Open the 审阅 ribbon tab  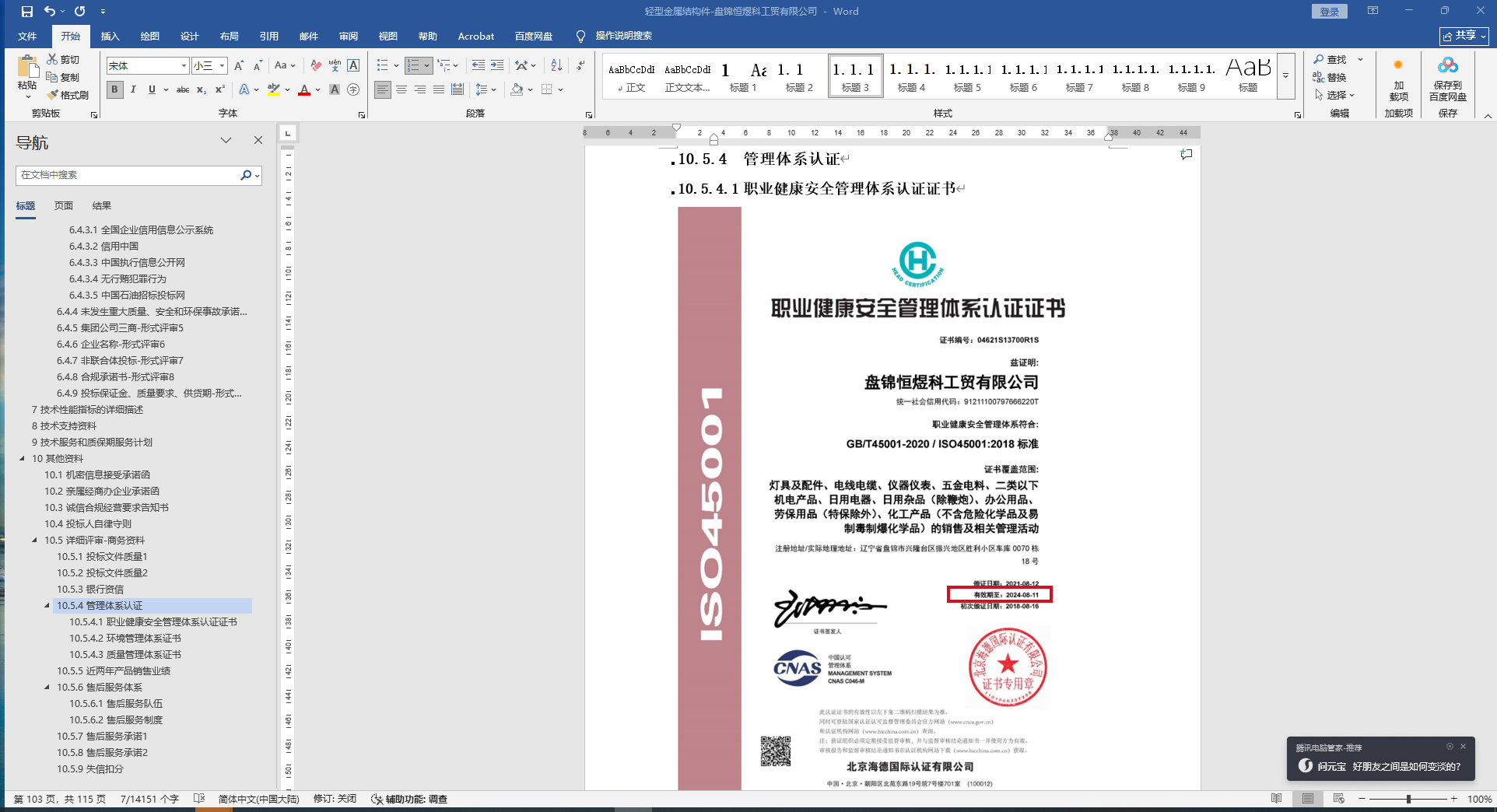click(x=349, y=37)
